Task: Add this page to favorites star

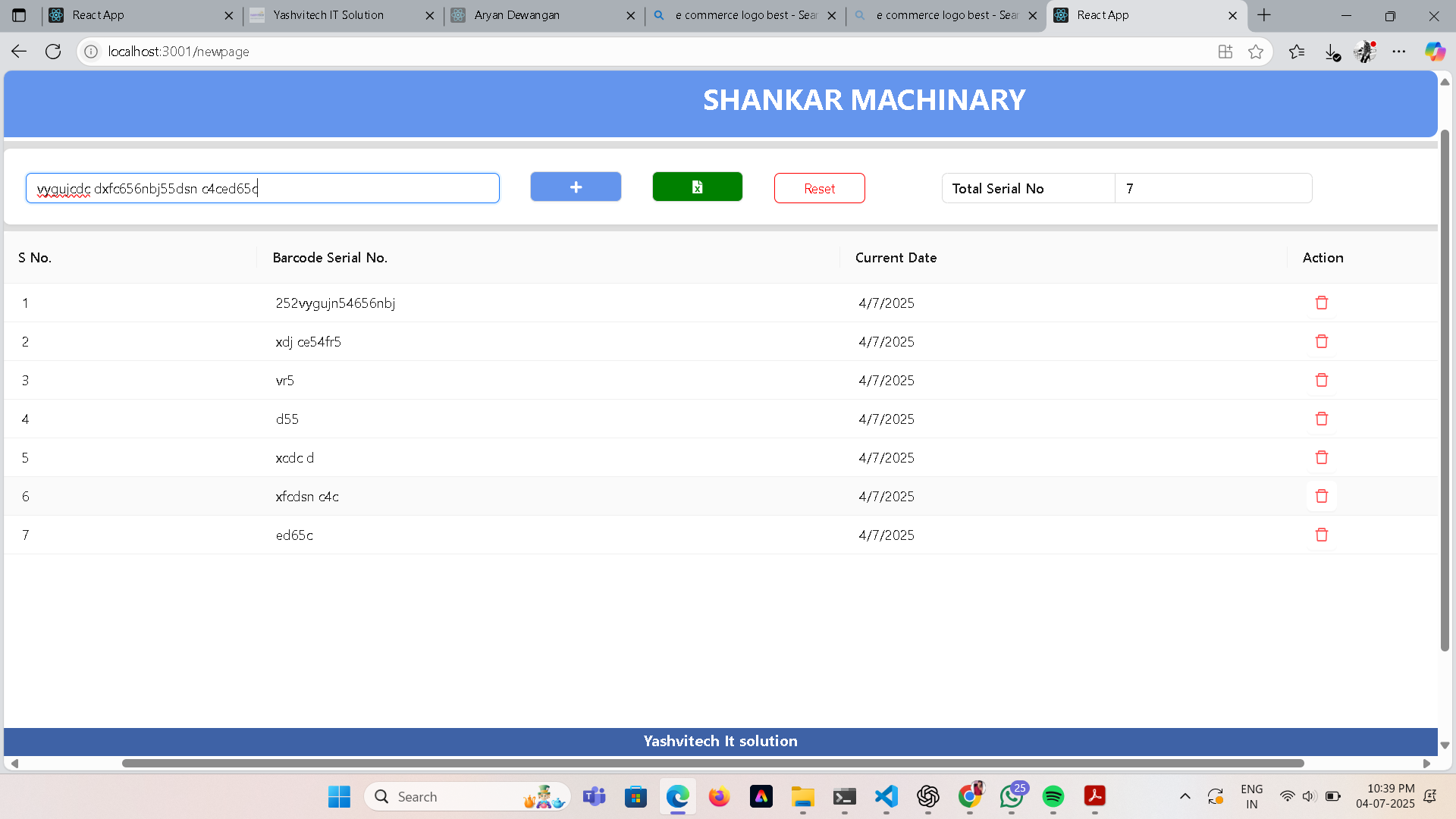Action: [x=1256, y=52]
